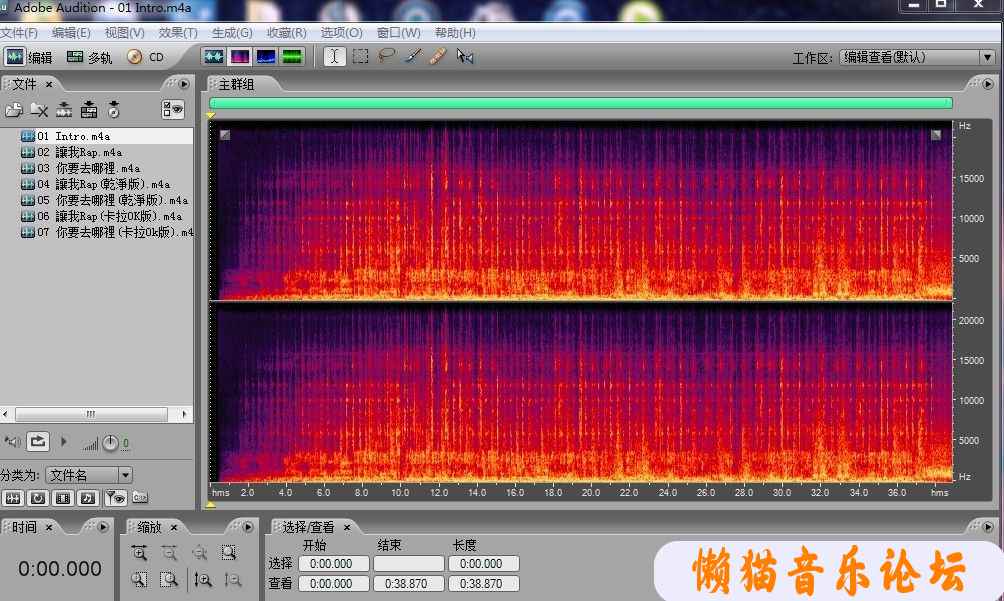Click the close file icon in Files panel
Screen dimensions: 1004x601
tap(39, 110)
